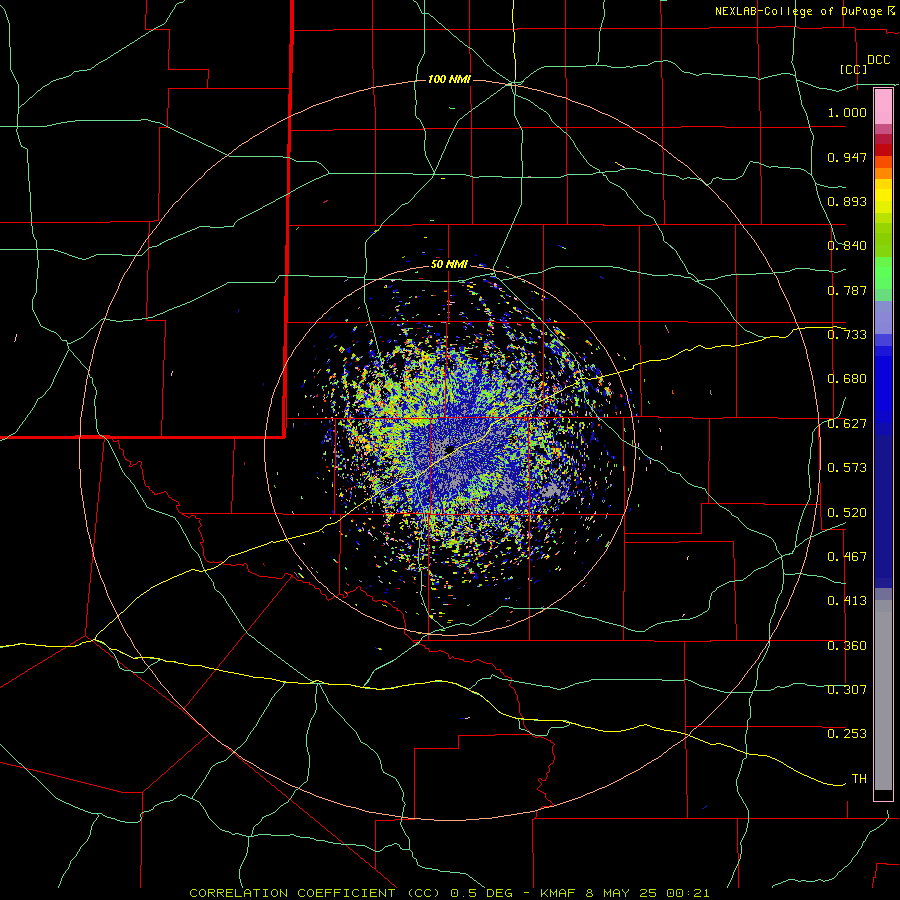Screen dimensions: 900x900
Task: Select the 0.467 legend value
Action: tap(847, 557)
